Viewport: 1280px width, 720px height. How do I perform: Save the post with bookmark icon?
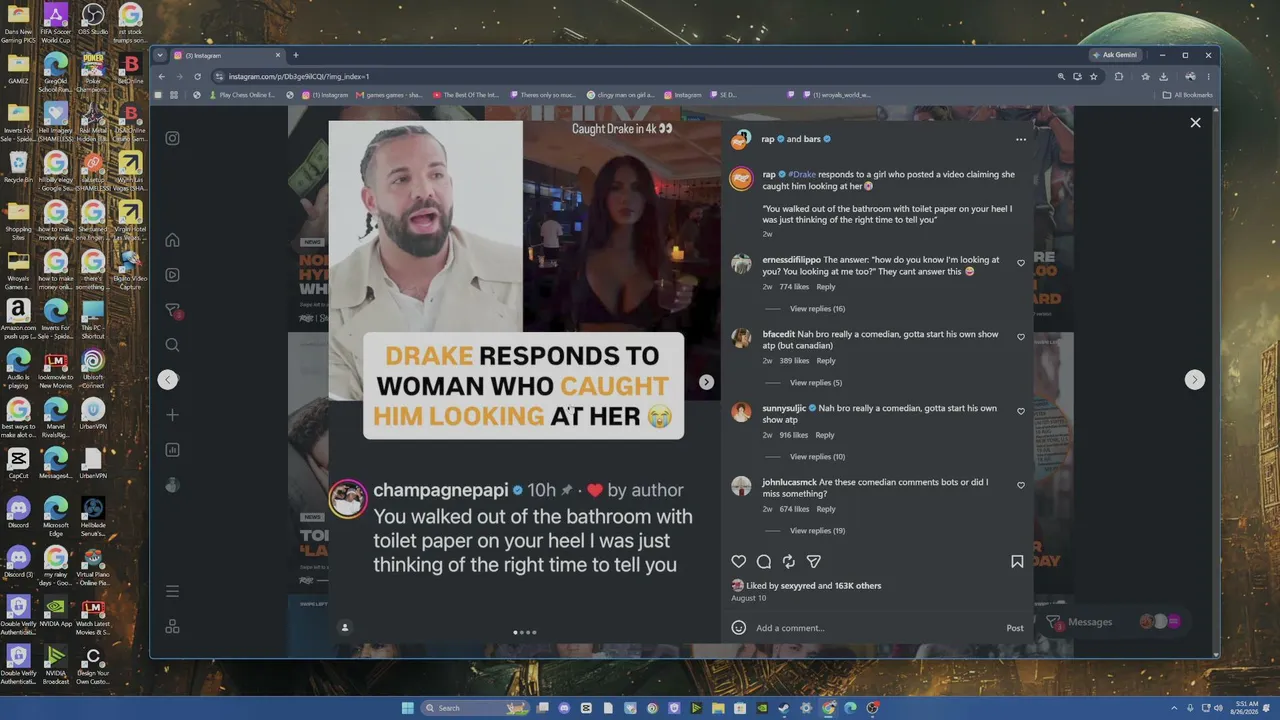pyautogui.click(x=1017, y=562)
